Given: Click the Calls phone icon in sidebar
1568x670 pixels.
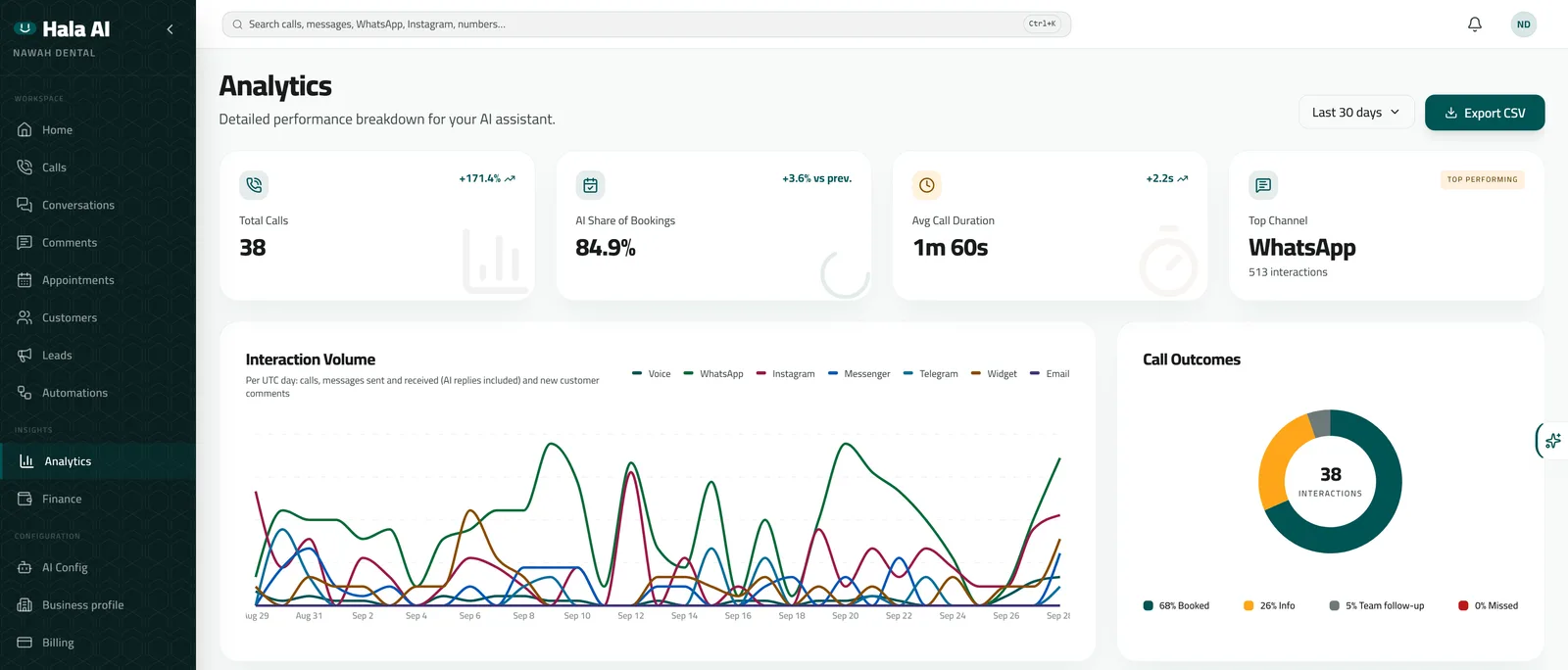Looking at the screenshot, I should [24, 167].
